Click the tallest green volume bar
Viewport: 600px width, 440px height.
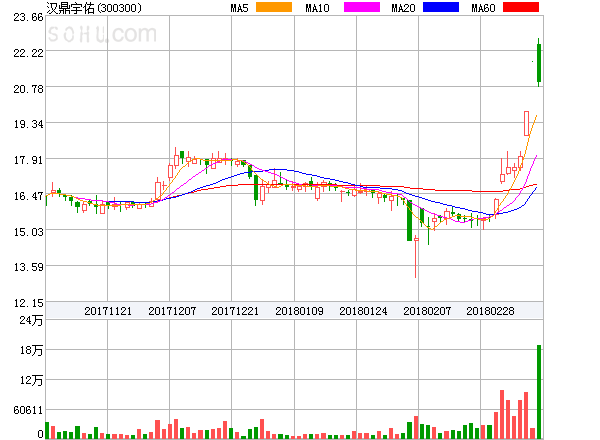pos(539,392)
